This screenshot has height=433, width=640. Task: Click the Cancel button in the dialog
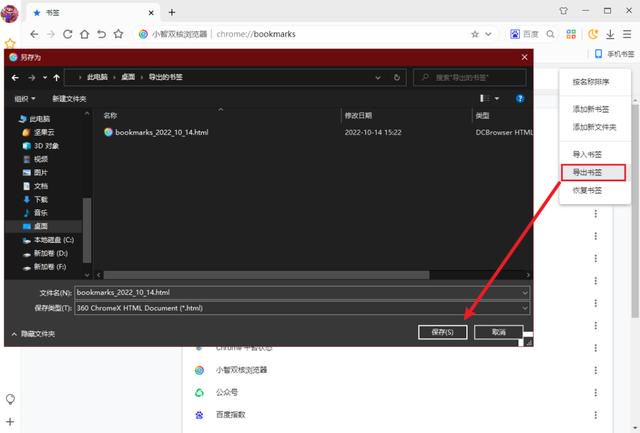pos(498,332)
